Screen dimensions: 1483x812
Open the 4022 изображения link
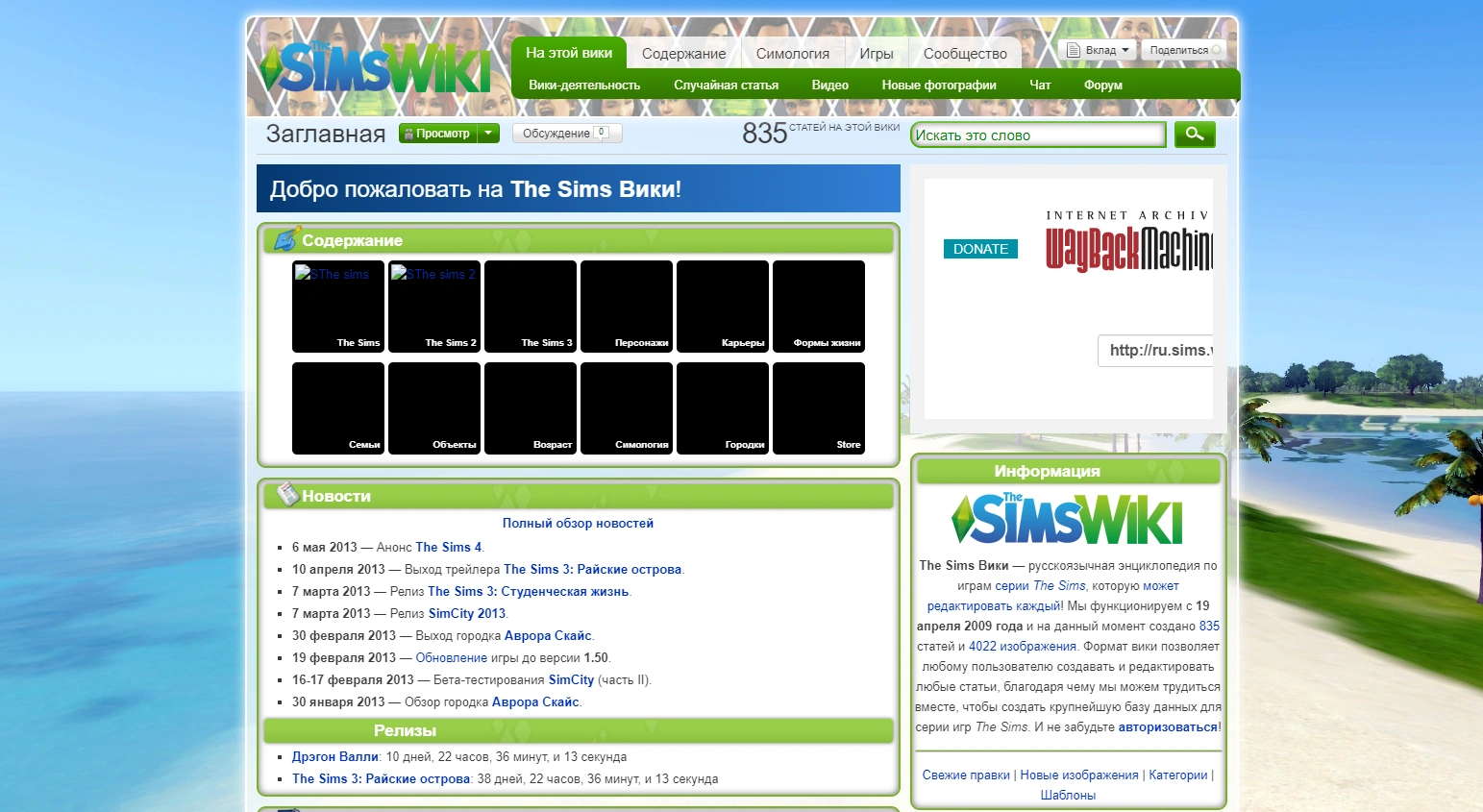1023,646
